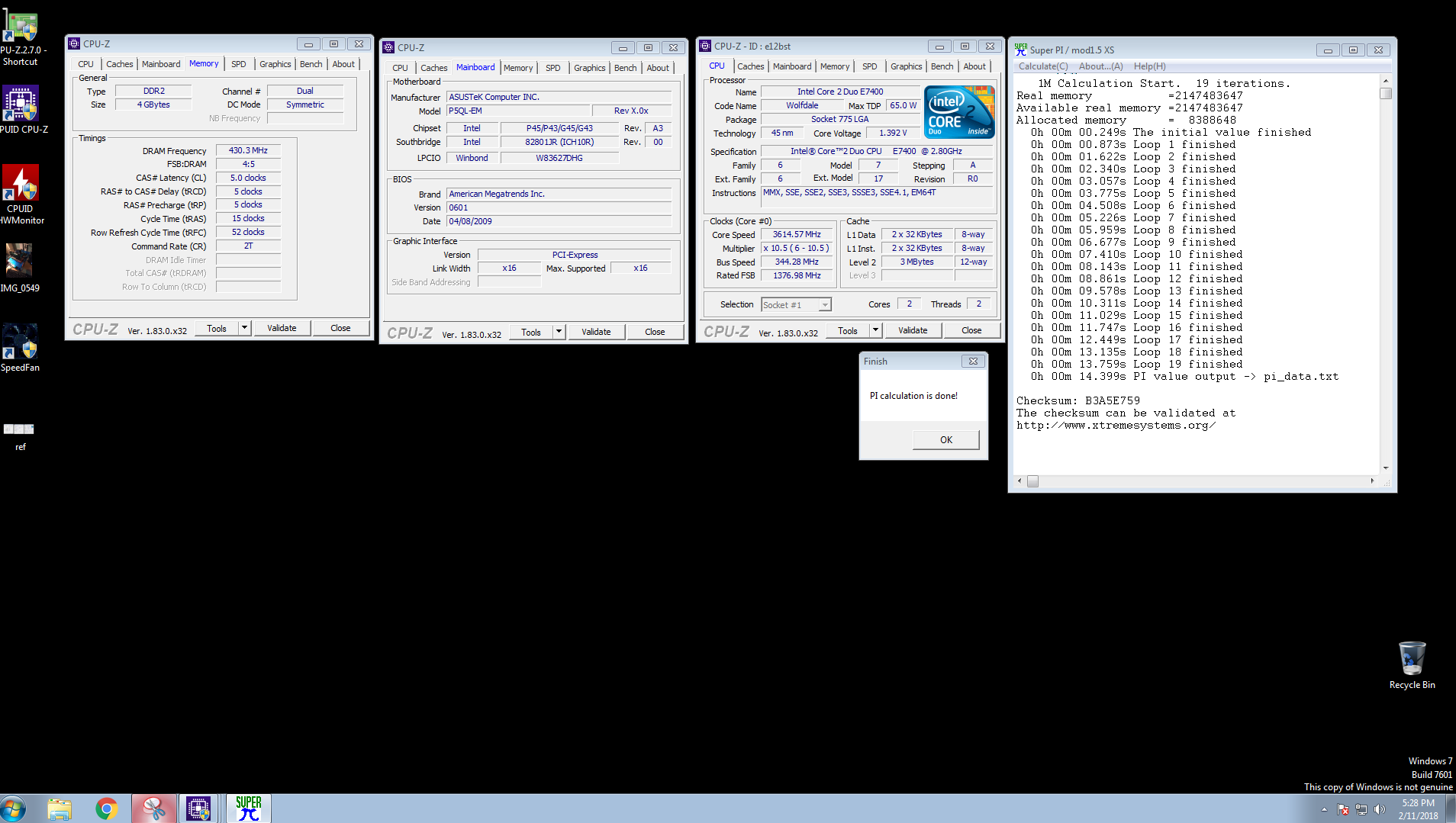Confirm OK in Finish dialog
The height and width of the screenshot is (823, 1456).
pos(946,439)
